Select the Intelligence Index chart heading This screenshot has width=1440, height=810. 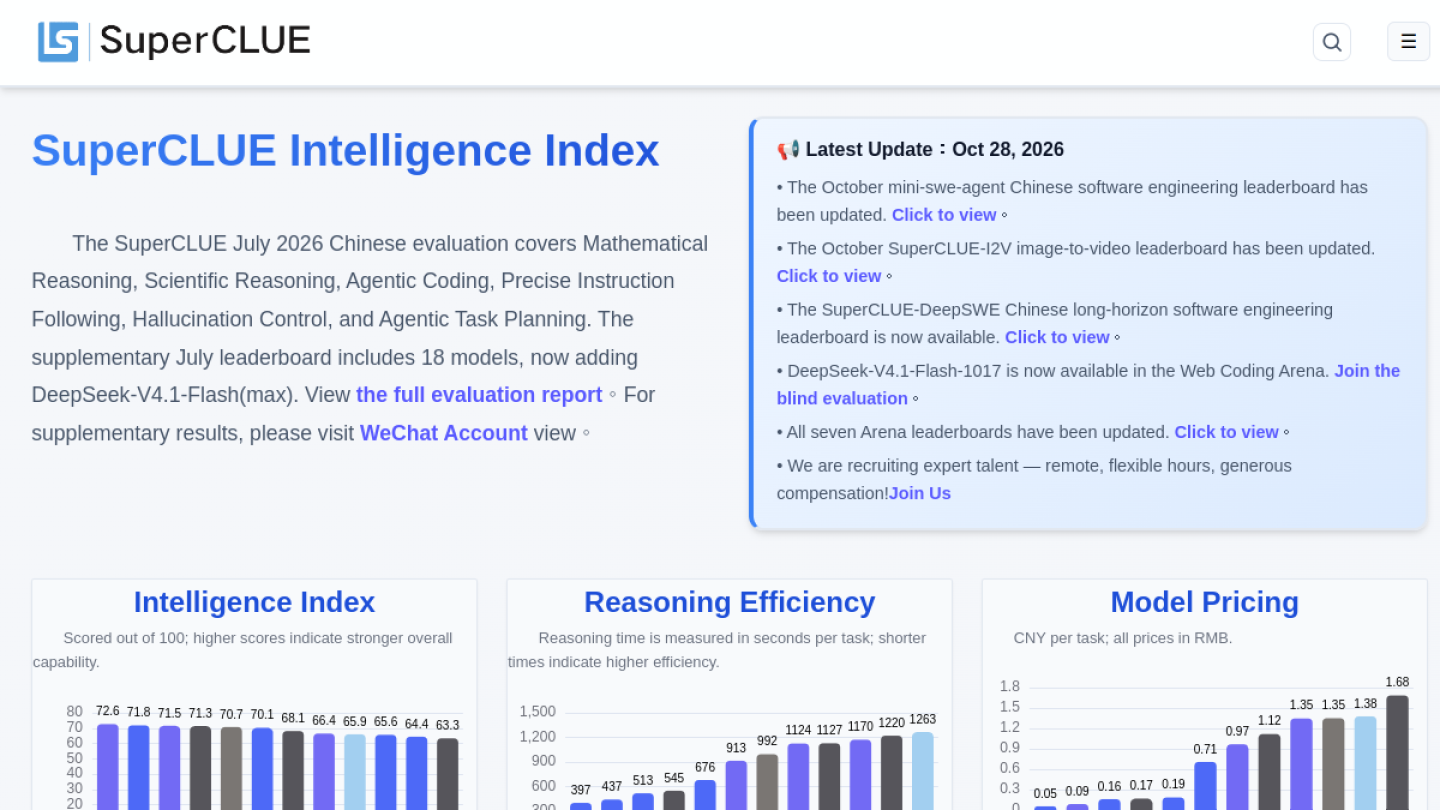tap(254, 602)
